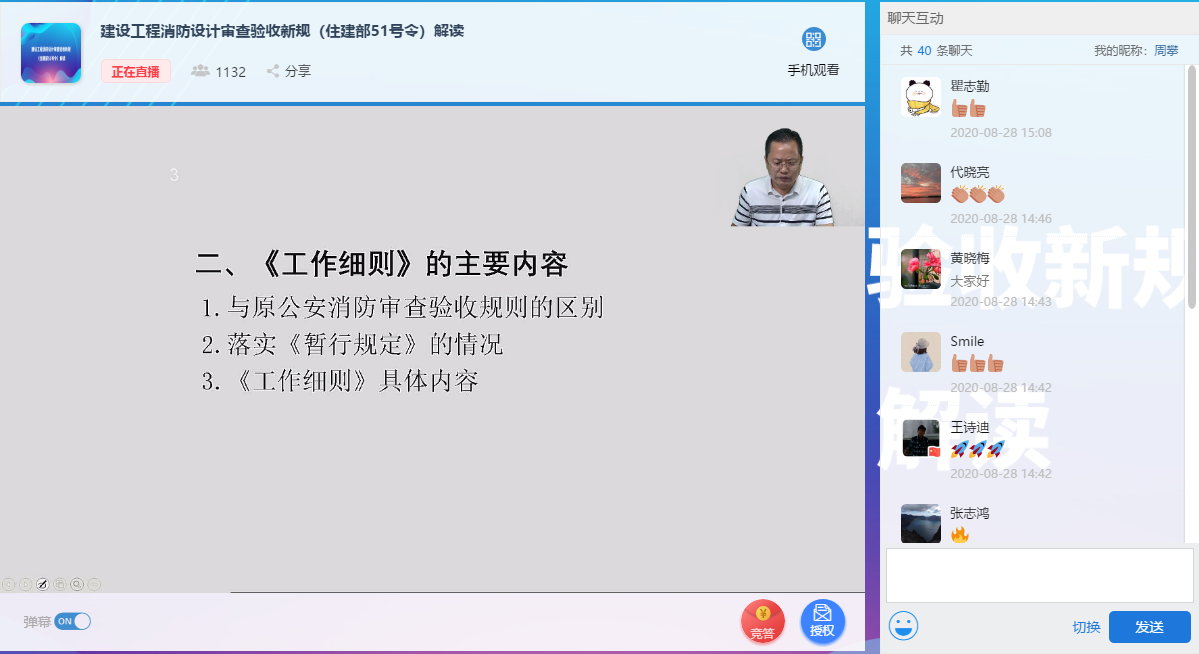This screenshot has width=1199, height=654.
Task: Click the course cover thumbnail
Action: click(x=51, y=52)
